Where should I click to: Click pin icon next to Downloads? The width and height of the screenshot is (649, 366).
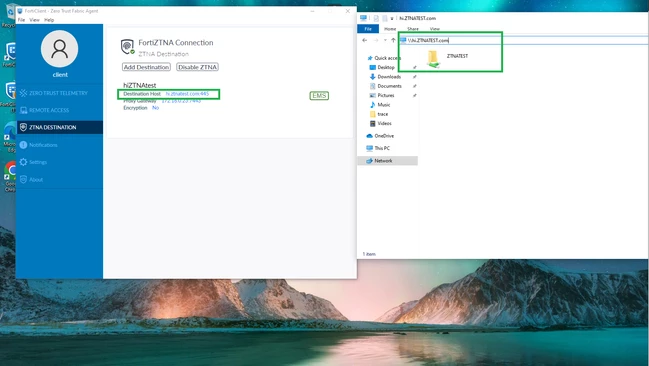414,77
